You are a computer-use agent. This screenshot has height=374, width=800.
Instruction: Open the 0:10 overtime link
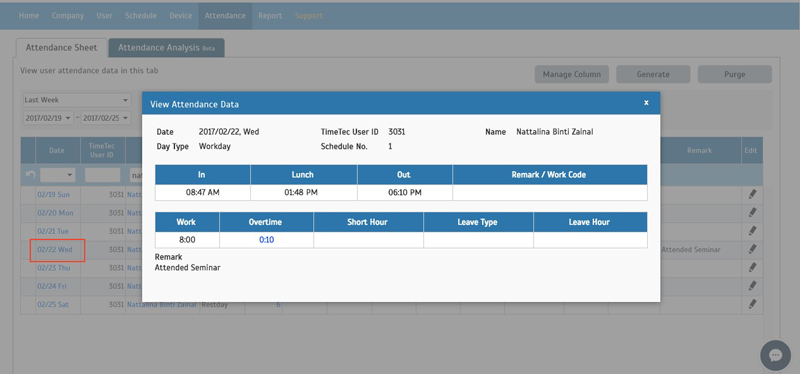pos(266,240)
